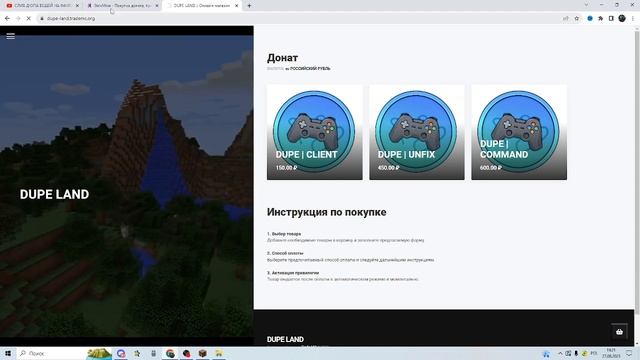Open the yellow folder icon on taskbar

(219, 353)
